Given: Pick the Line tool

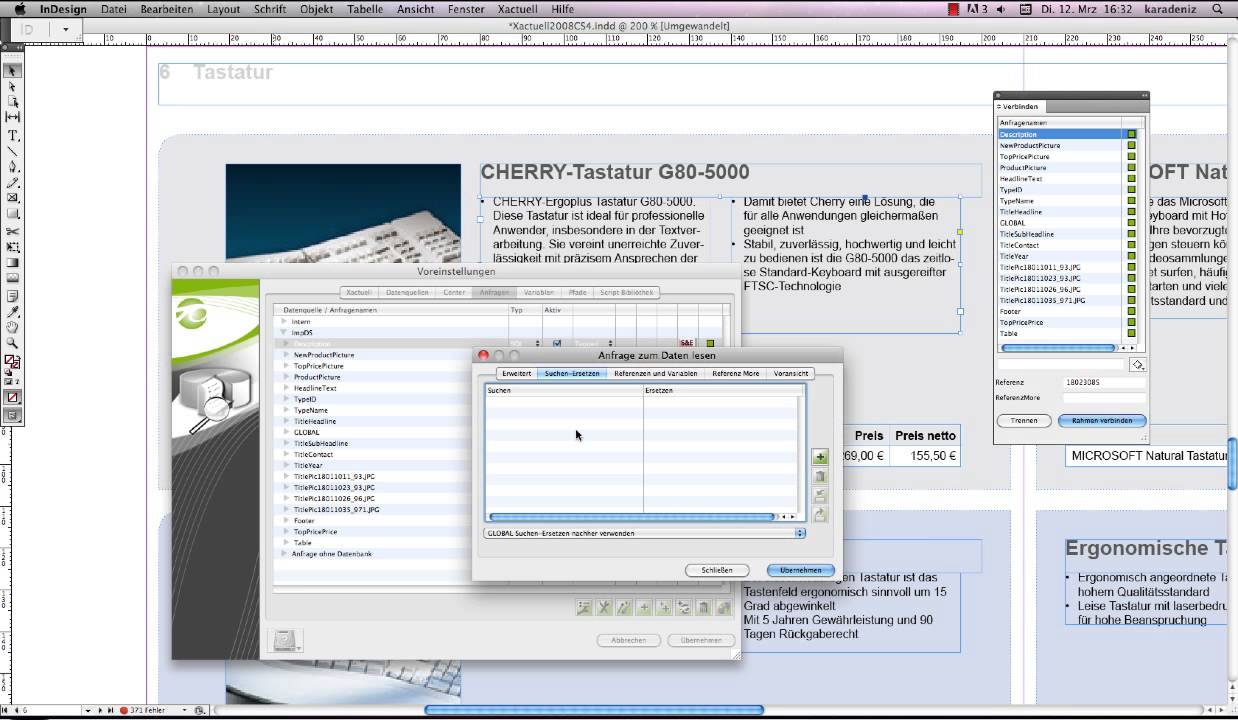Looking at the screenshot, I should pyautogui.click(x=13, y=151).
